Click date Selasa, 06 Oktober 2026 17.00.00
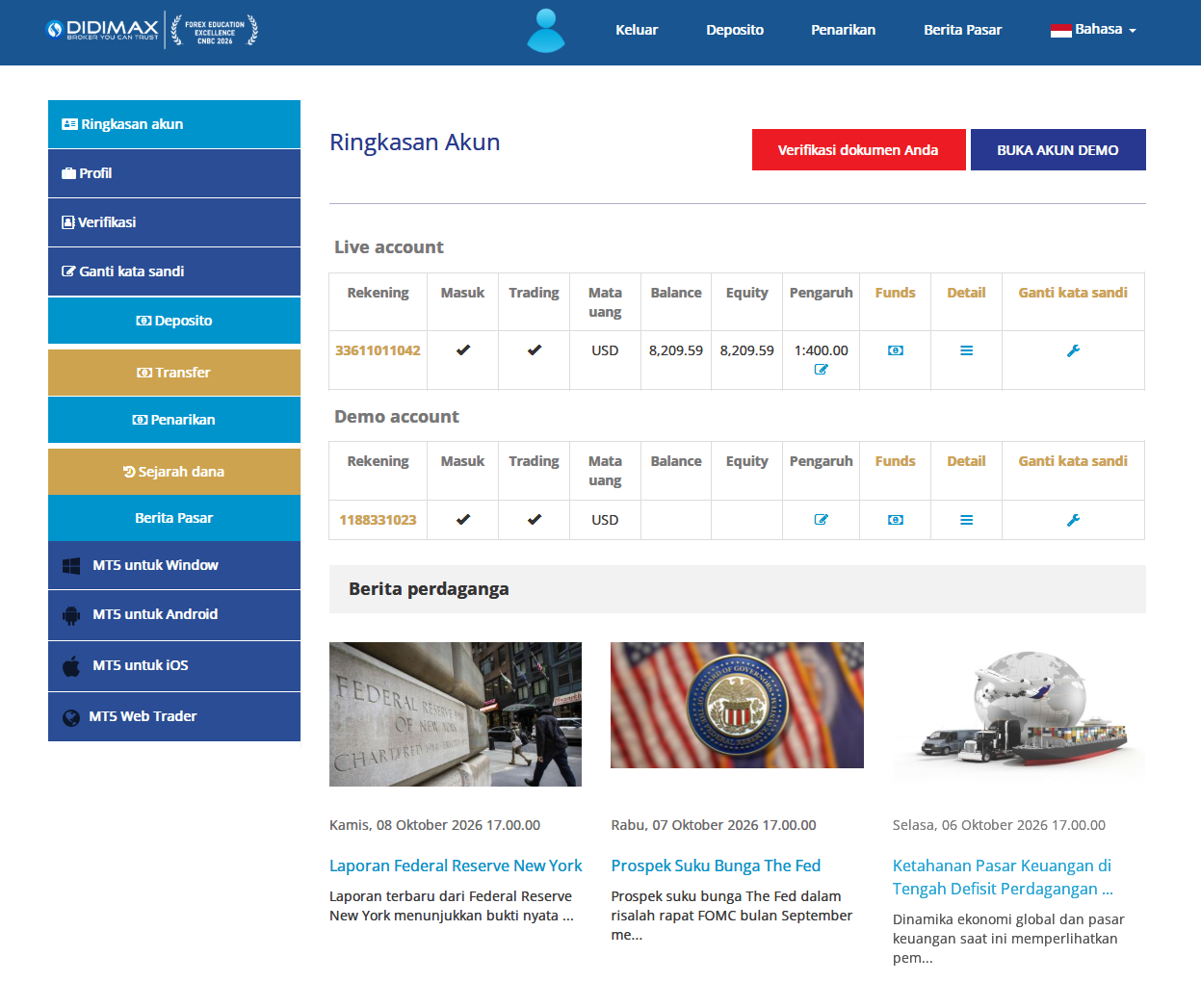 (999, 825)
